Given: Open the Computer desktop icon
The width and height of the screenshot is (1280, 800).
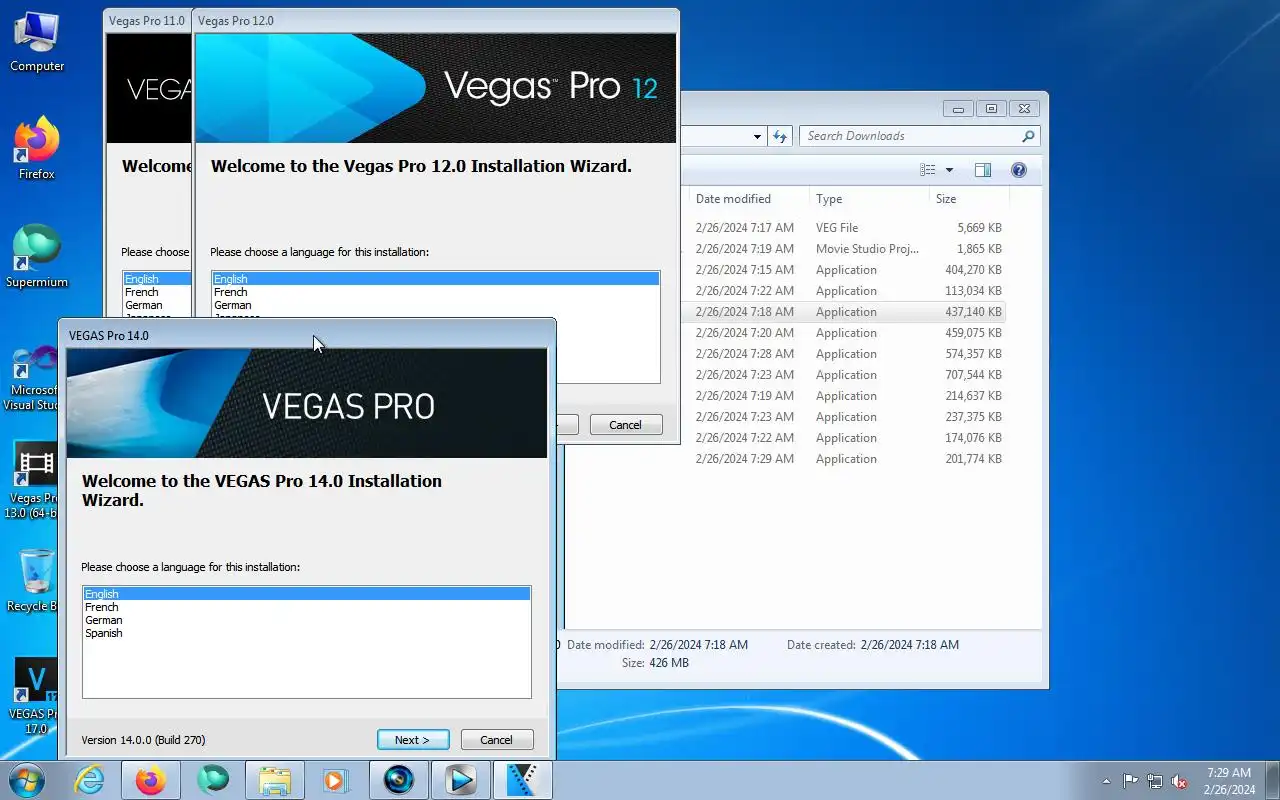Looking at the screenshot, I should [x=36, y=43].
